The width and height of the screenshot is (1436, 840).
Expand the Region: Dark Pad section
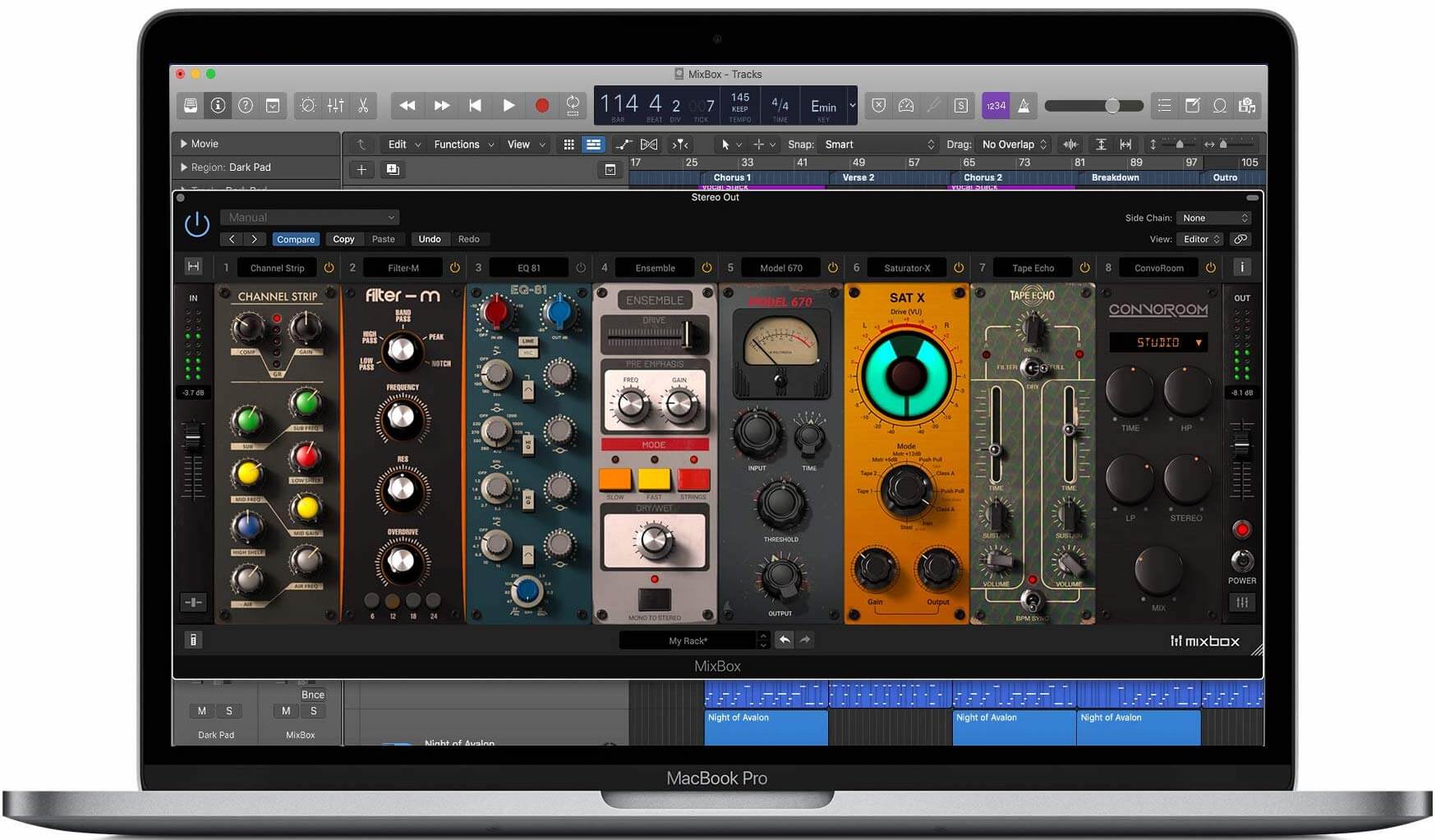(x=184, y=167)
